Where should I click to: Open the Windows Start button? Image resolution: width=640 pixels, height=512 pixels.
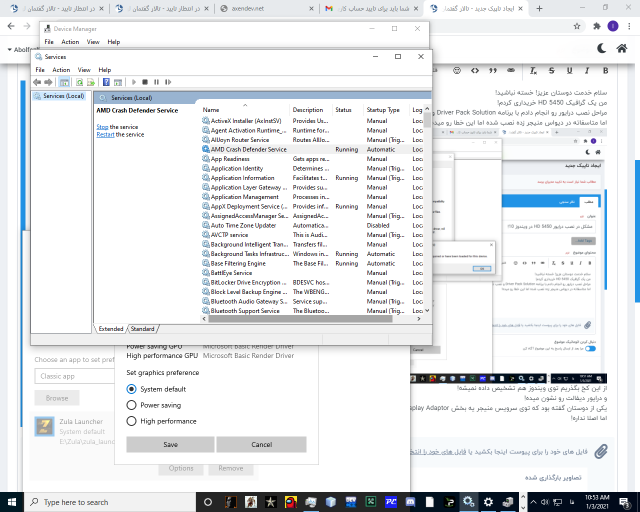pyautogui.click(x=12, y=501)
